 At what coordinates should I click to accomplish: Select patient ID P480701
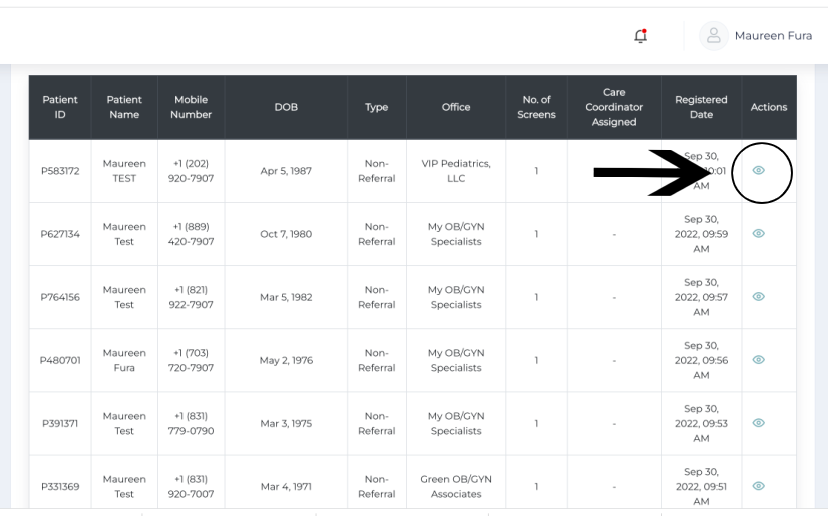pos(60,360)
